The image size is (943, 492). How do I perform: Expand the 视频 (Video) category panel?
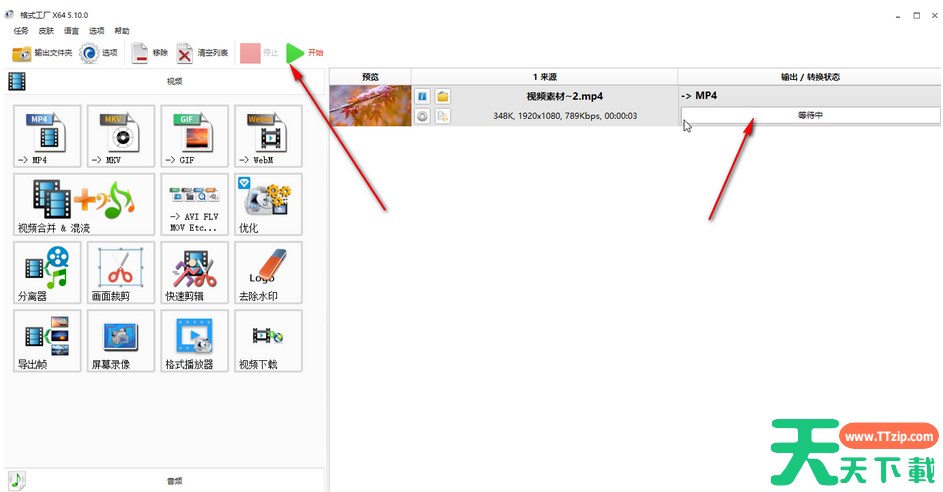(165, 81)
